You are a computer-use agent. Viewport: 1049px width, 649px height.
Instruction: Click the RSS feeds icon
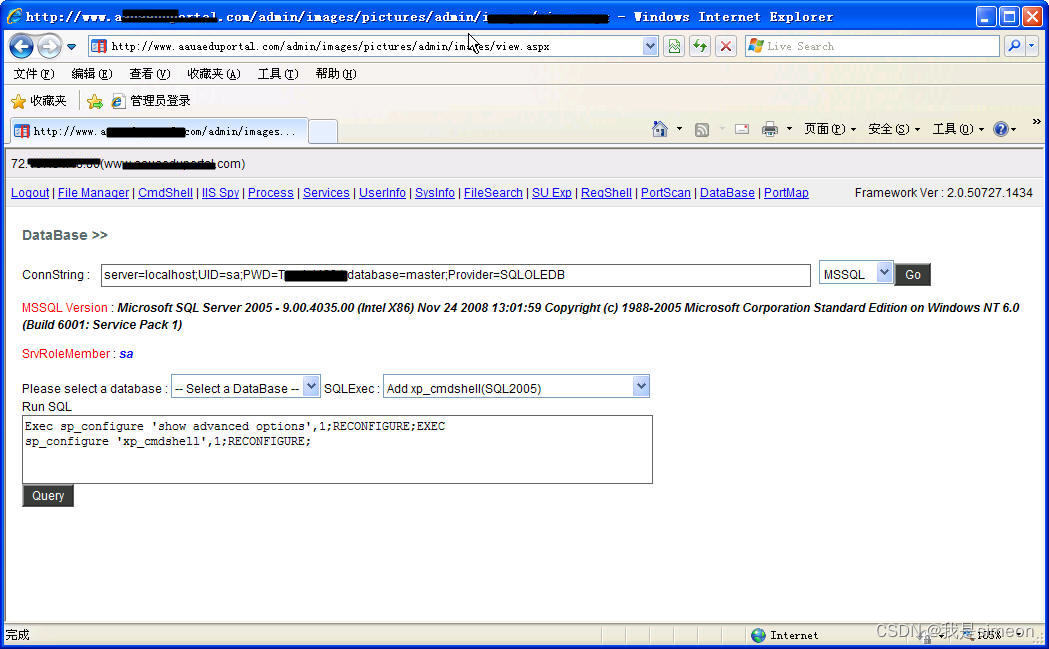tap(702, 130)
